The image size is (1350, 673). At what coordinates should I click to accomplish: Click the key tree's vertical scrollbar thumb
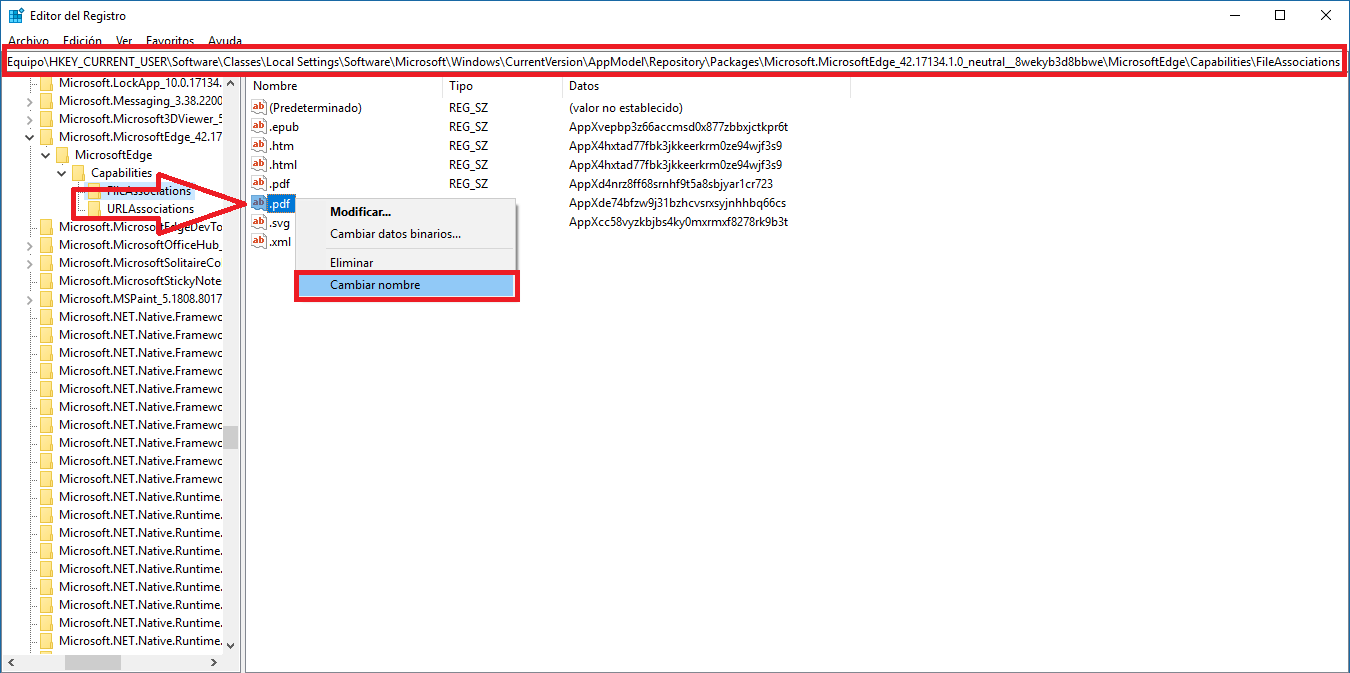[231, 437]
